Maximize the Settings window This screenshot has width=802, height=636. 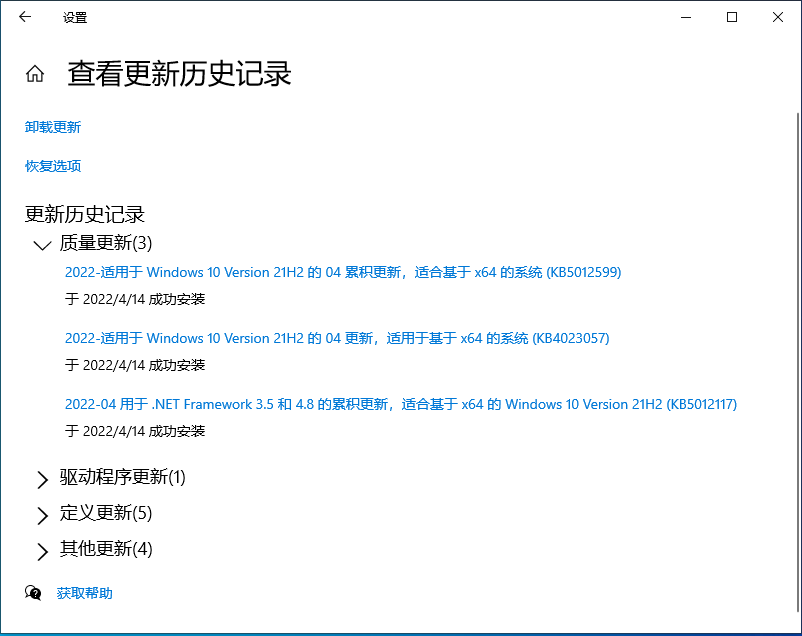click(731, 17)
